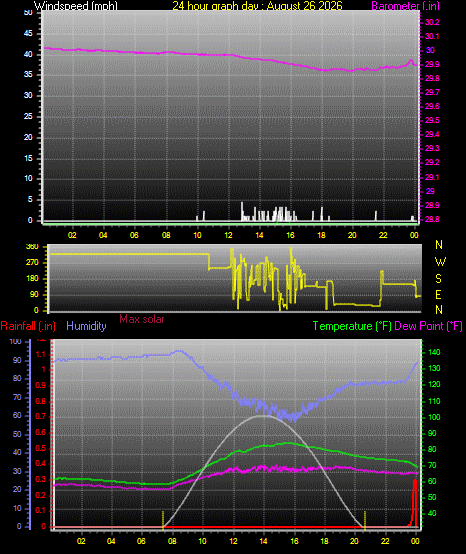Click the 'Max solar' legend label

click(x=142, y=319)
